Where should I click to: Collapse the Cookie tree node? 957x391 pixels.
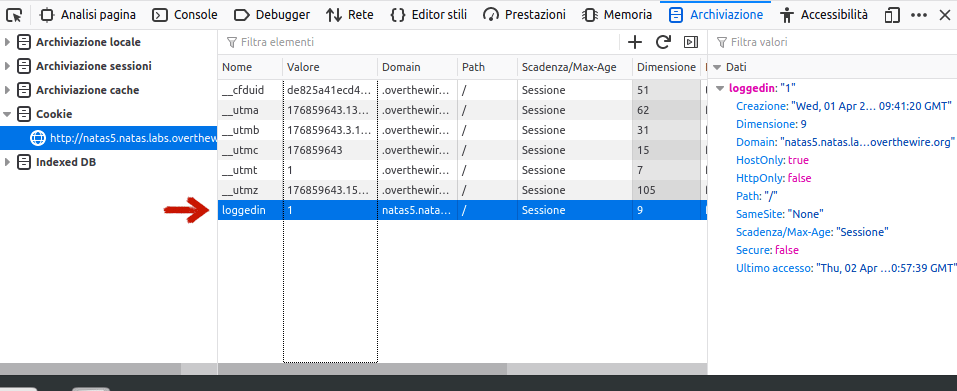(x=7, y=114)
